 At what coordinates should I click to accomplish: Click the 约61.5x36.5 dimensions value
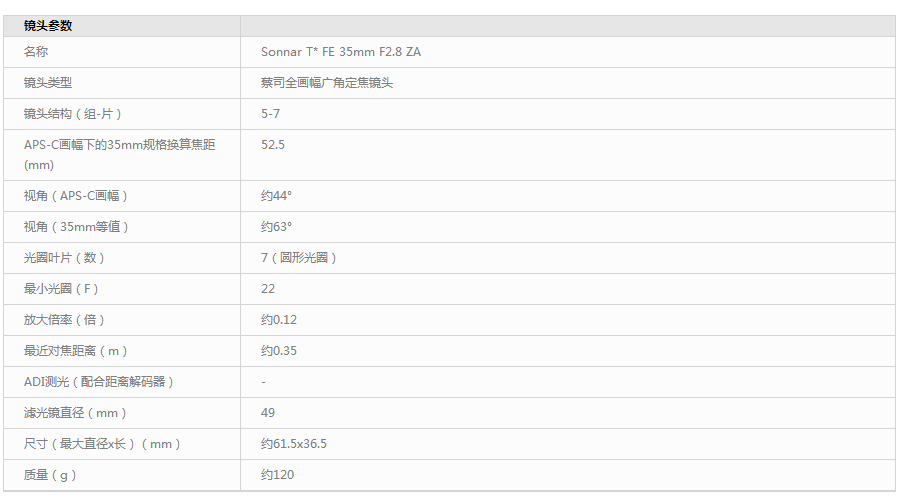coord(294,444)
